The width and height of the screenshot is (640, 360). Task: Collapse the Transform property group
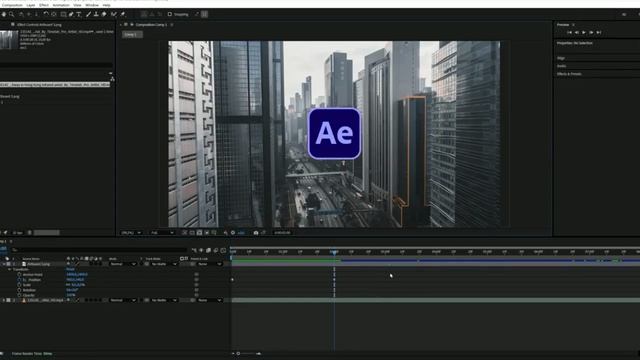tap(9, 269)
